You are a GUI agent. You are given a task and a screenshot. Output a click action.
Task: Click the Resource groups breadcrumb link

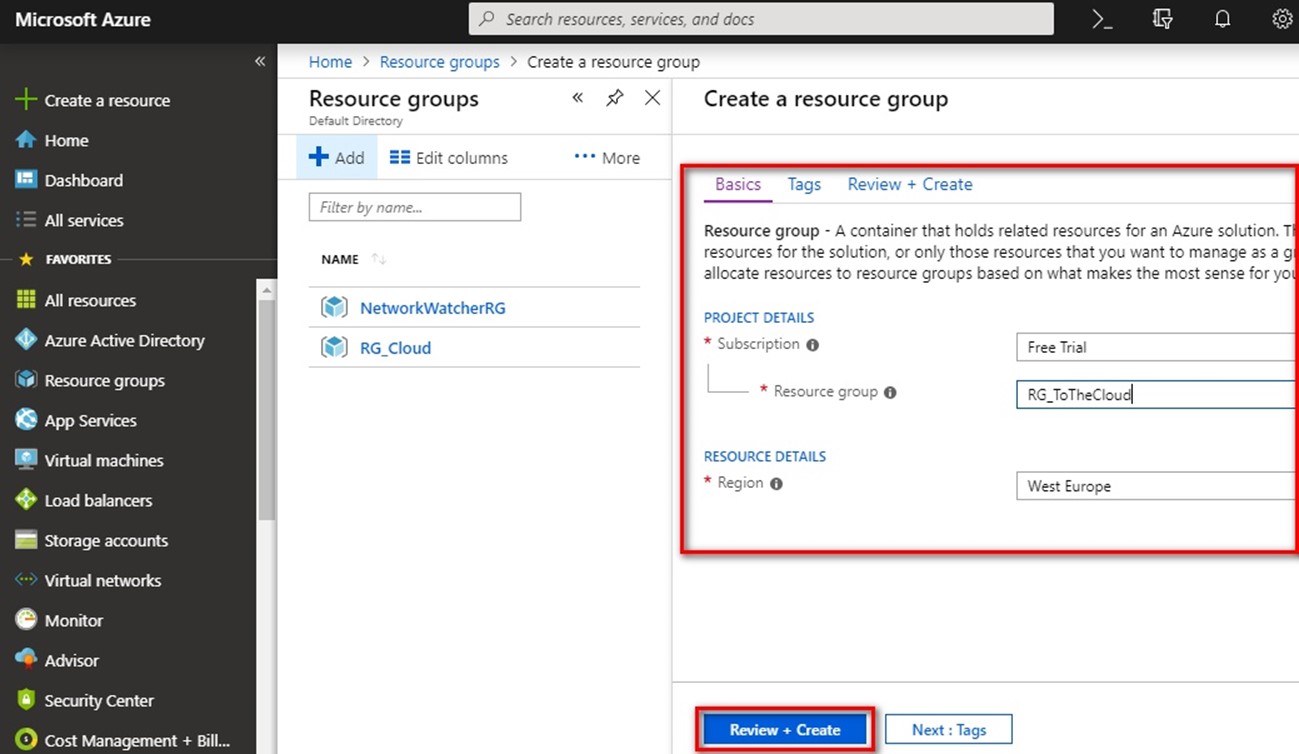pos(439,62)
